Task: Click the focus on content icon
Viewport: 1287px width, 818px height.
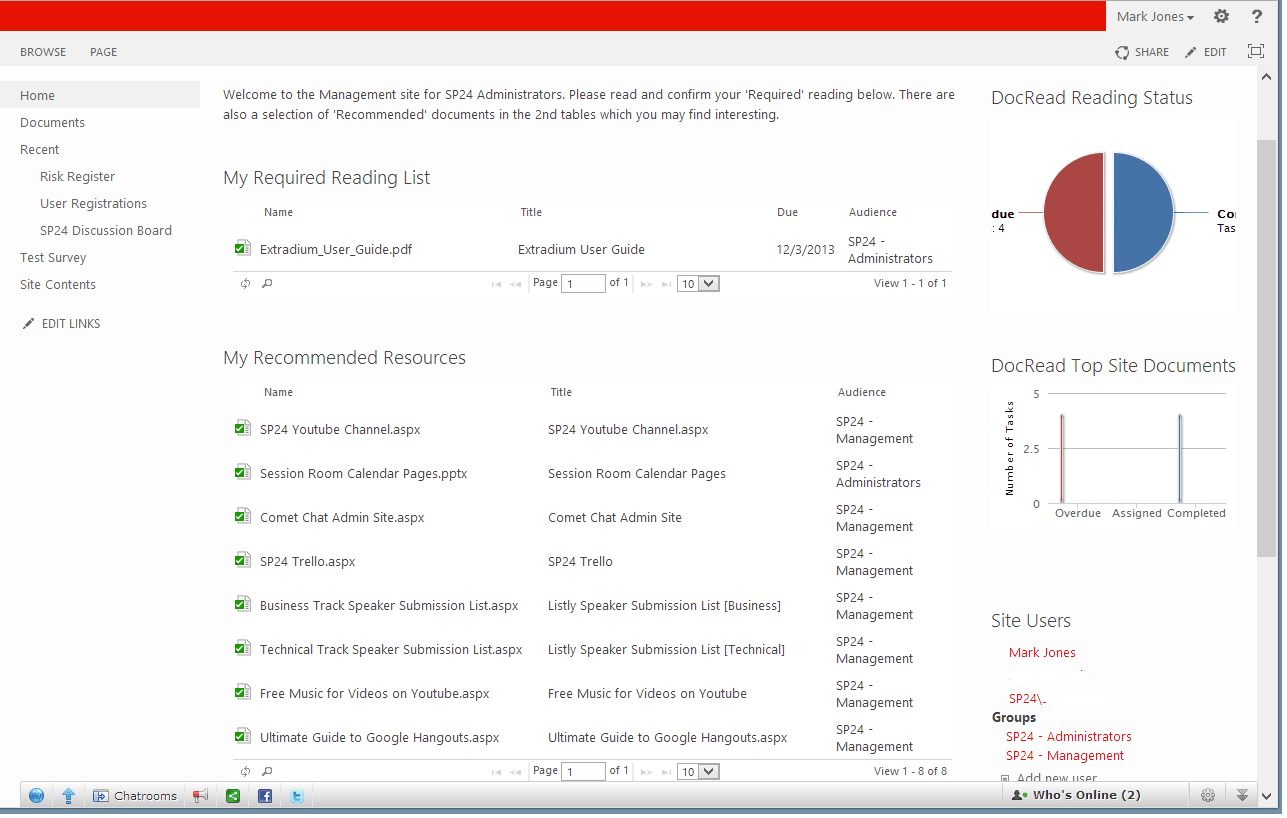Action: tap(1256, 52)
